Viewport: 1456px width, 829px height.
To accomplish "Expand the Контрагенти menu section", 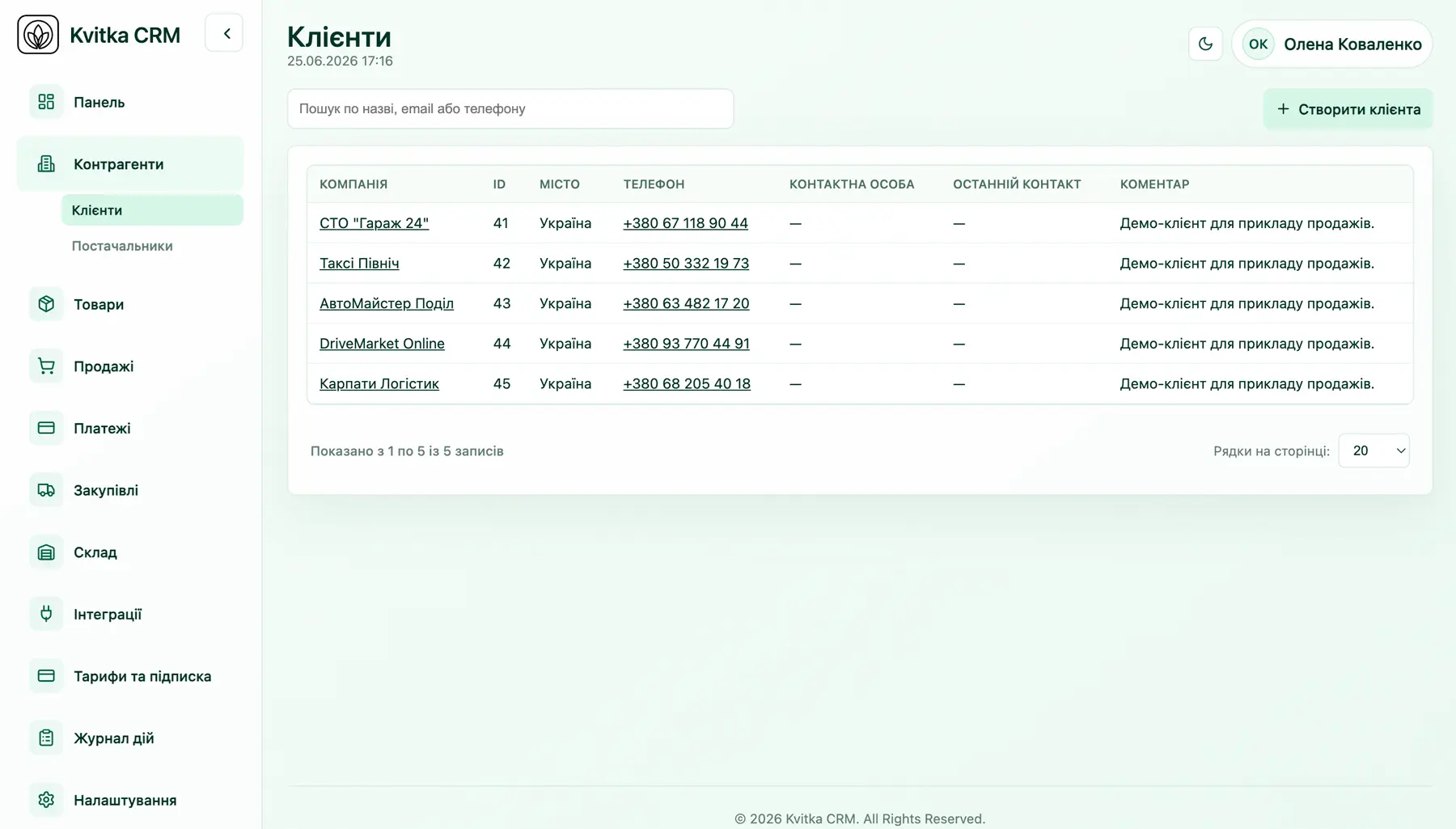I will pyautogui.click(x=129, y=164).
